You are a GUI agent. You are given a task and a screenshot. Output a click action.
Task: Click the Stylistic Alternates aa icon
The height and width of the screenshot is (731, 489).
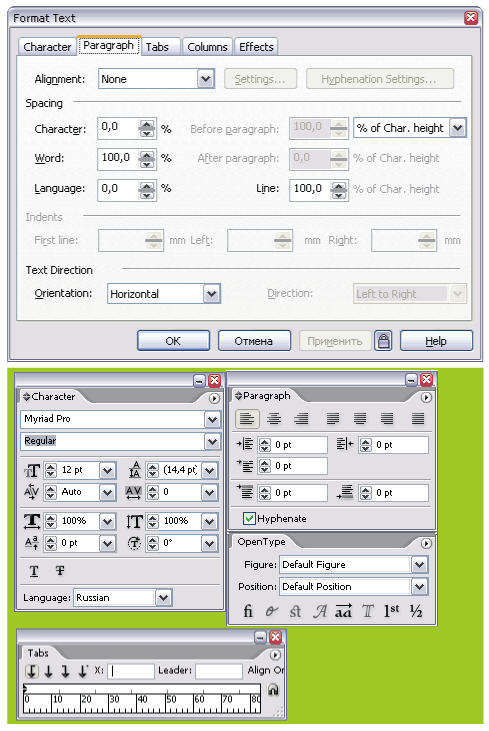344,611
